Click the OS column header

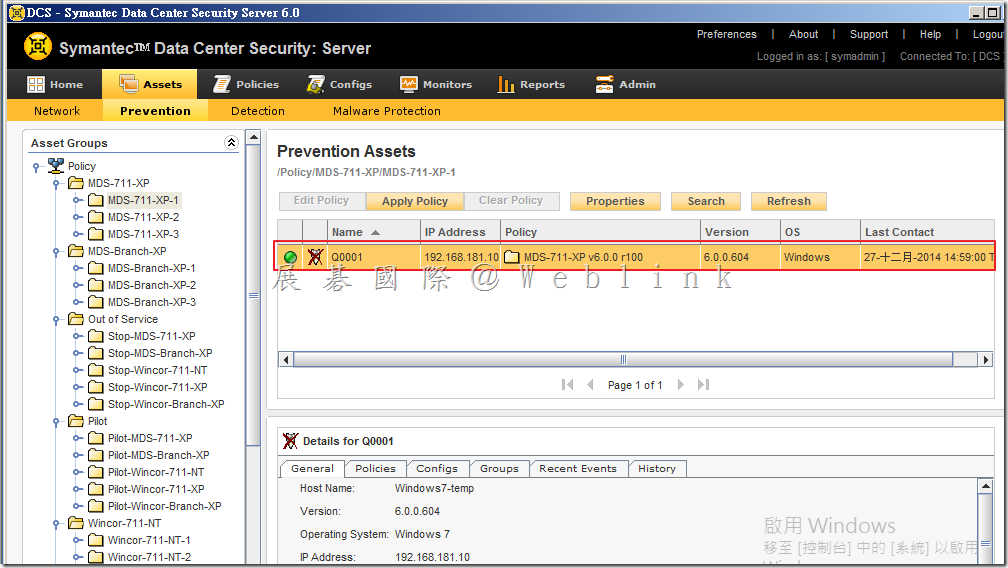pos(820,232)
